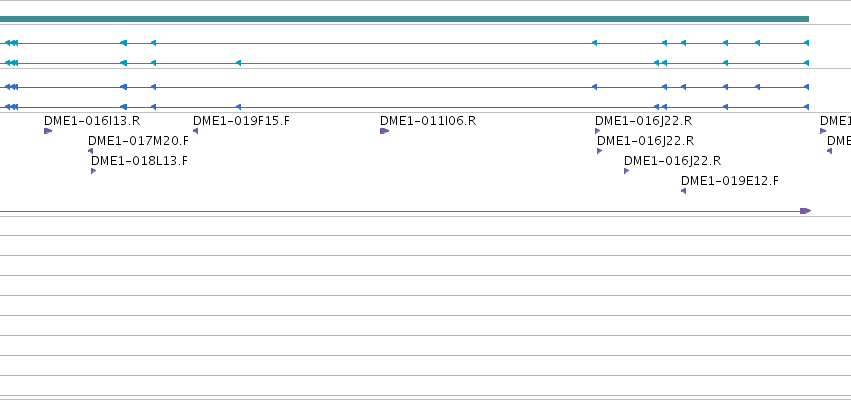Select the DME1-017M20.F feature label
851x400 pixels.
(x=138, y=141)
